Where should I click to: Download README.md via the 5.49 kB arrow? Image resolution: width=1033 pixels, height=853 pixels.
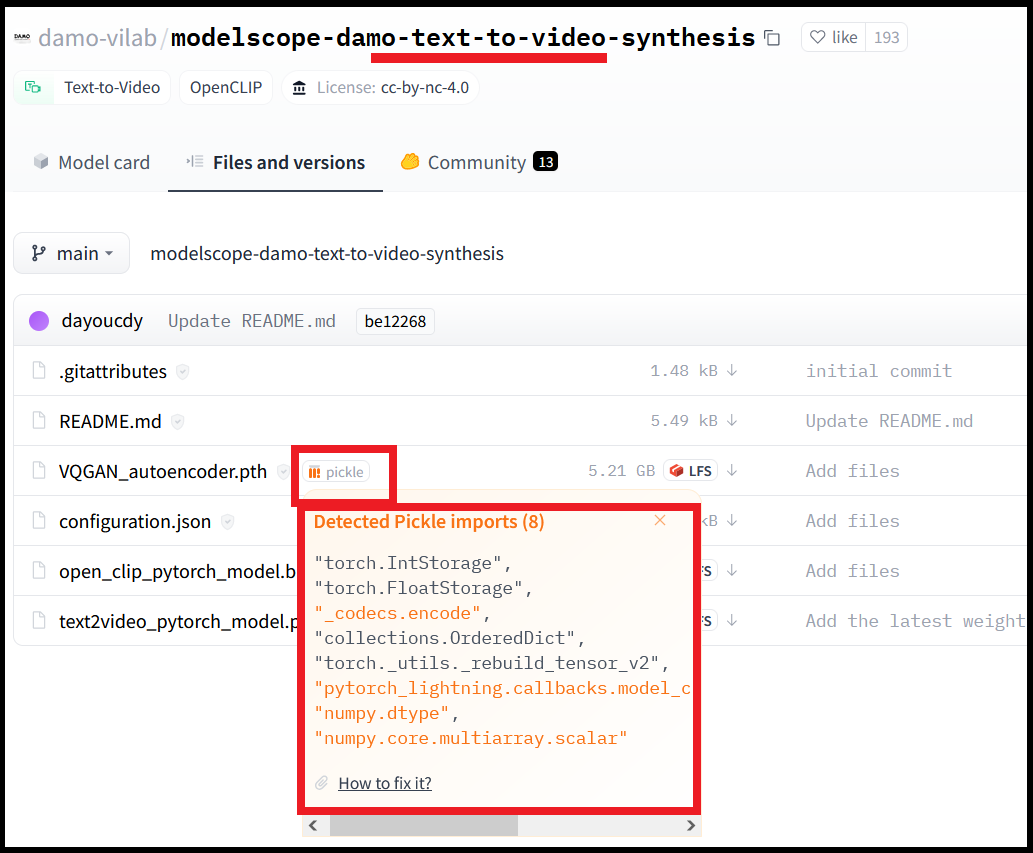point(732,420)
